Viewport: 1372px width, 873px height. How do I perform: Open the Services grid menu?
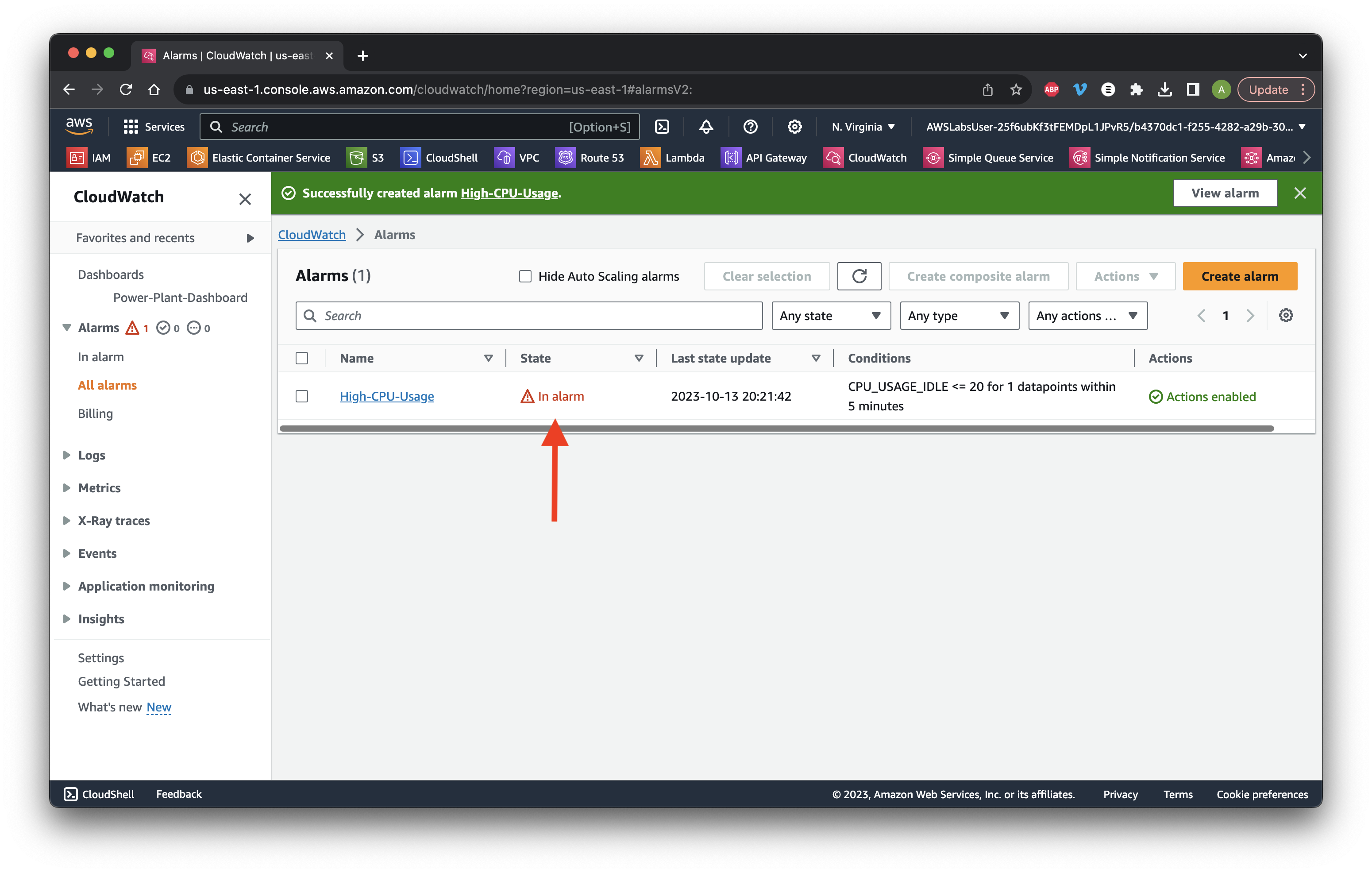154,127
